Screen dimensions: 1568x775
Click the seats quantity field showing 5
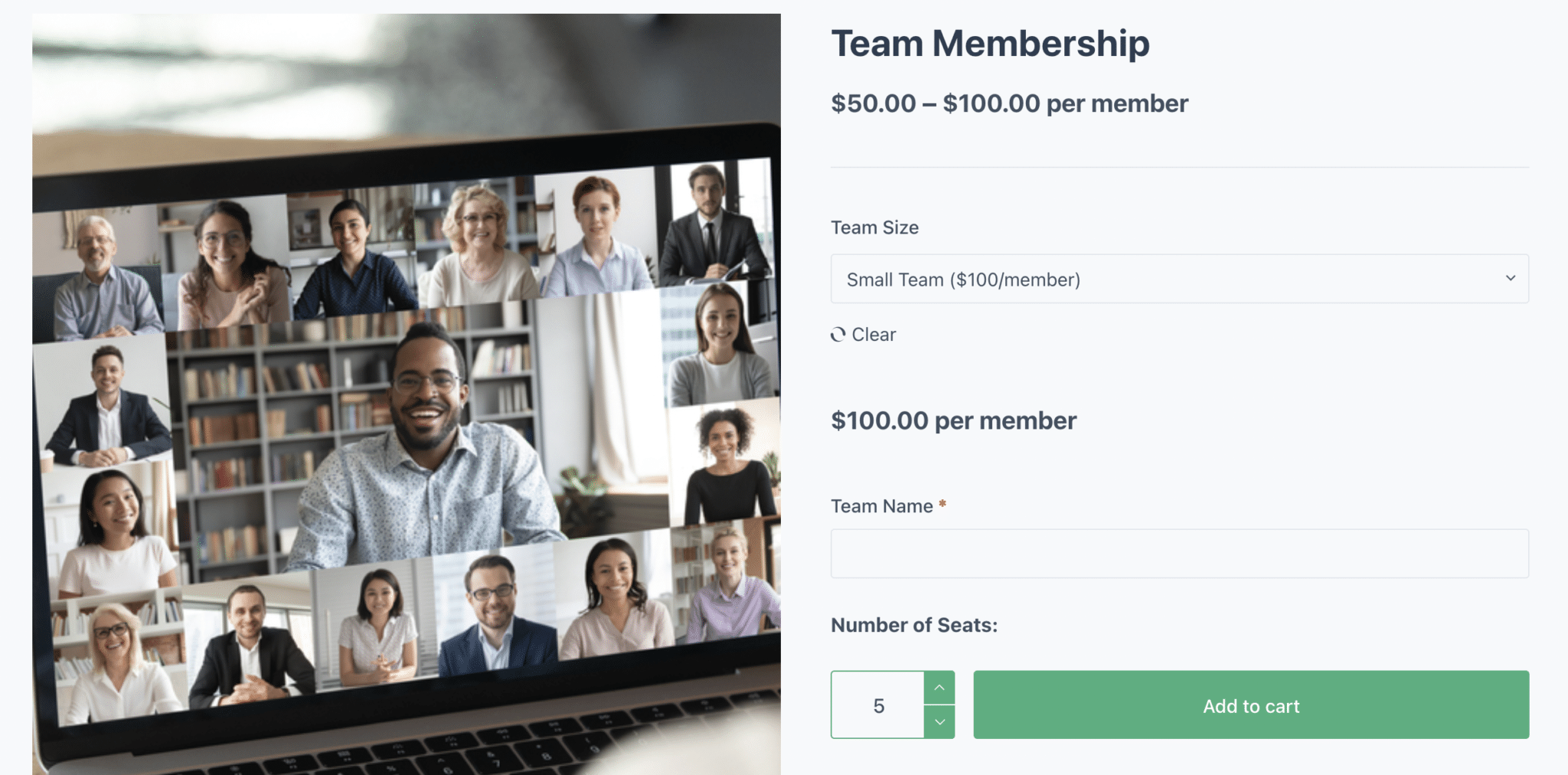coord(878,705)
